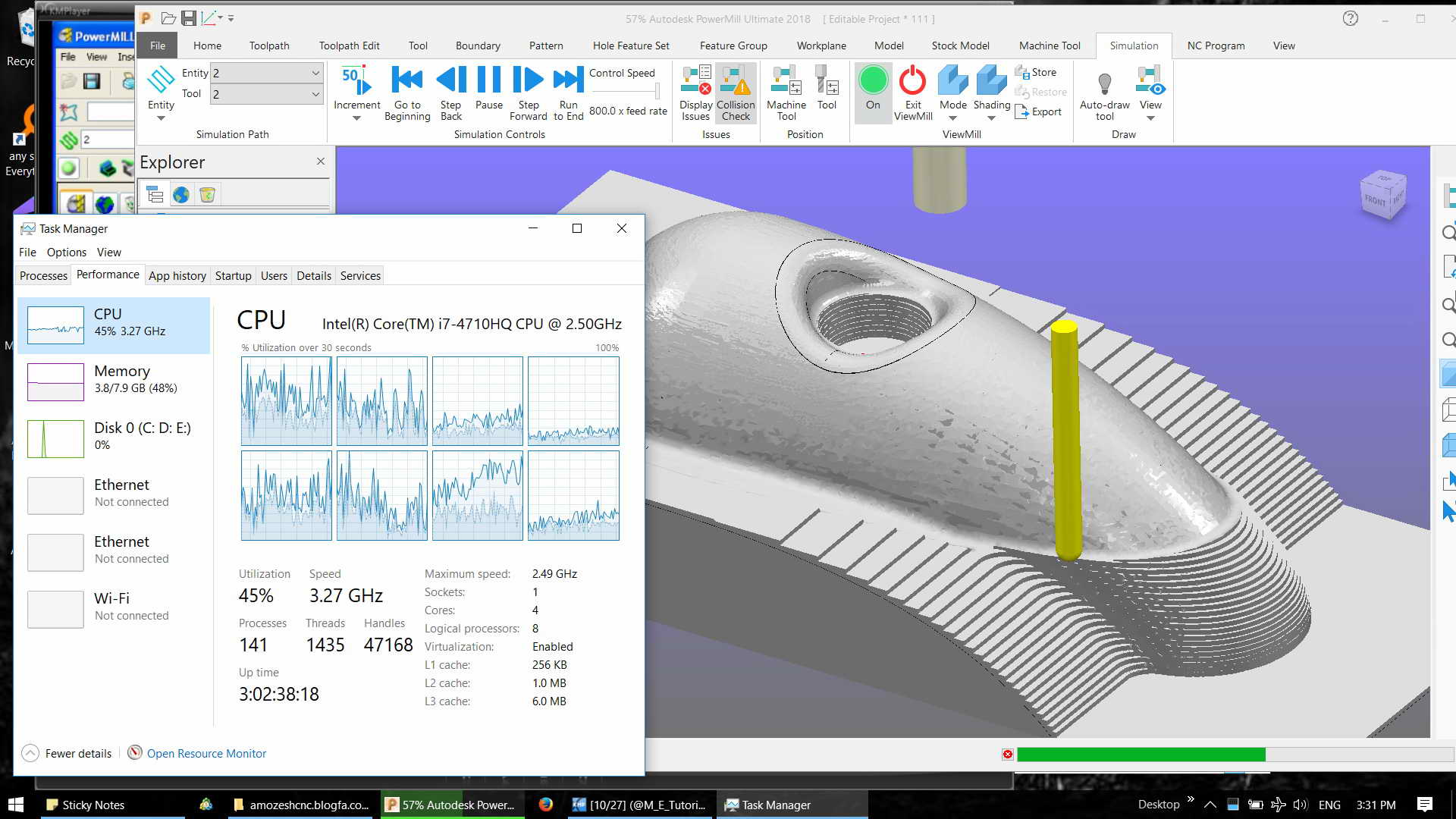The image size is (1456, 819).
Task: Click Step Forward simulation button
Action: click(x=529, y=93)
